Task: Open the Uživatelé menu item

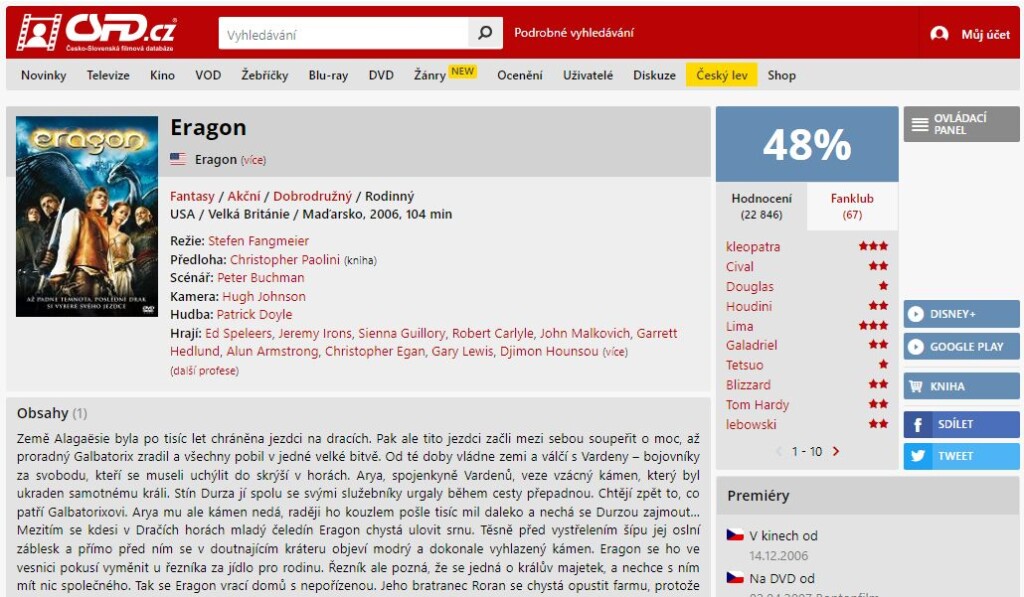Action: pos(588,75)
